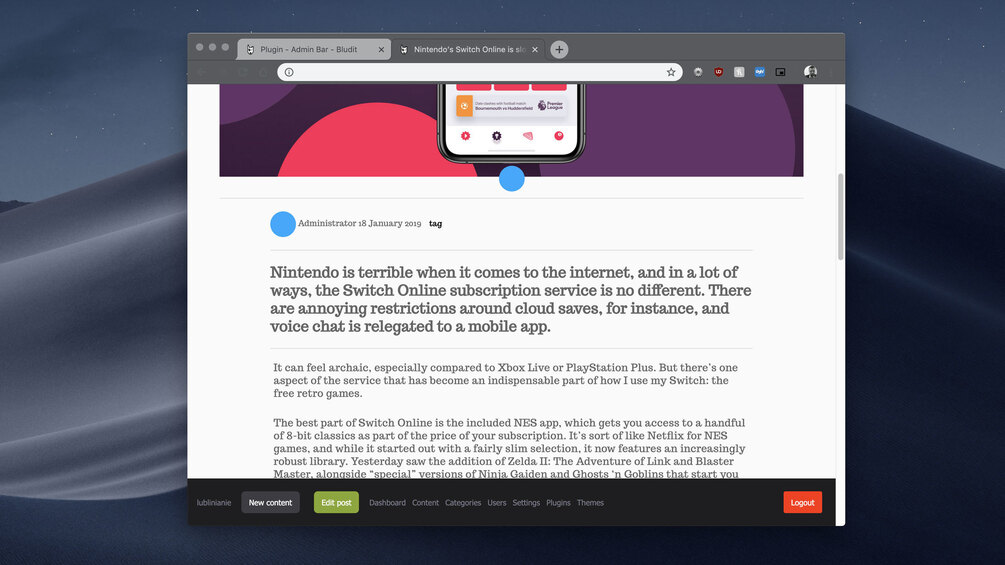
Task: Click the blue author avatar circle
Action: coord(283,224)
